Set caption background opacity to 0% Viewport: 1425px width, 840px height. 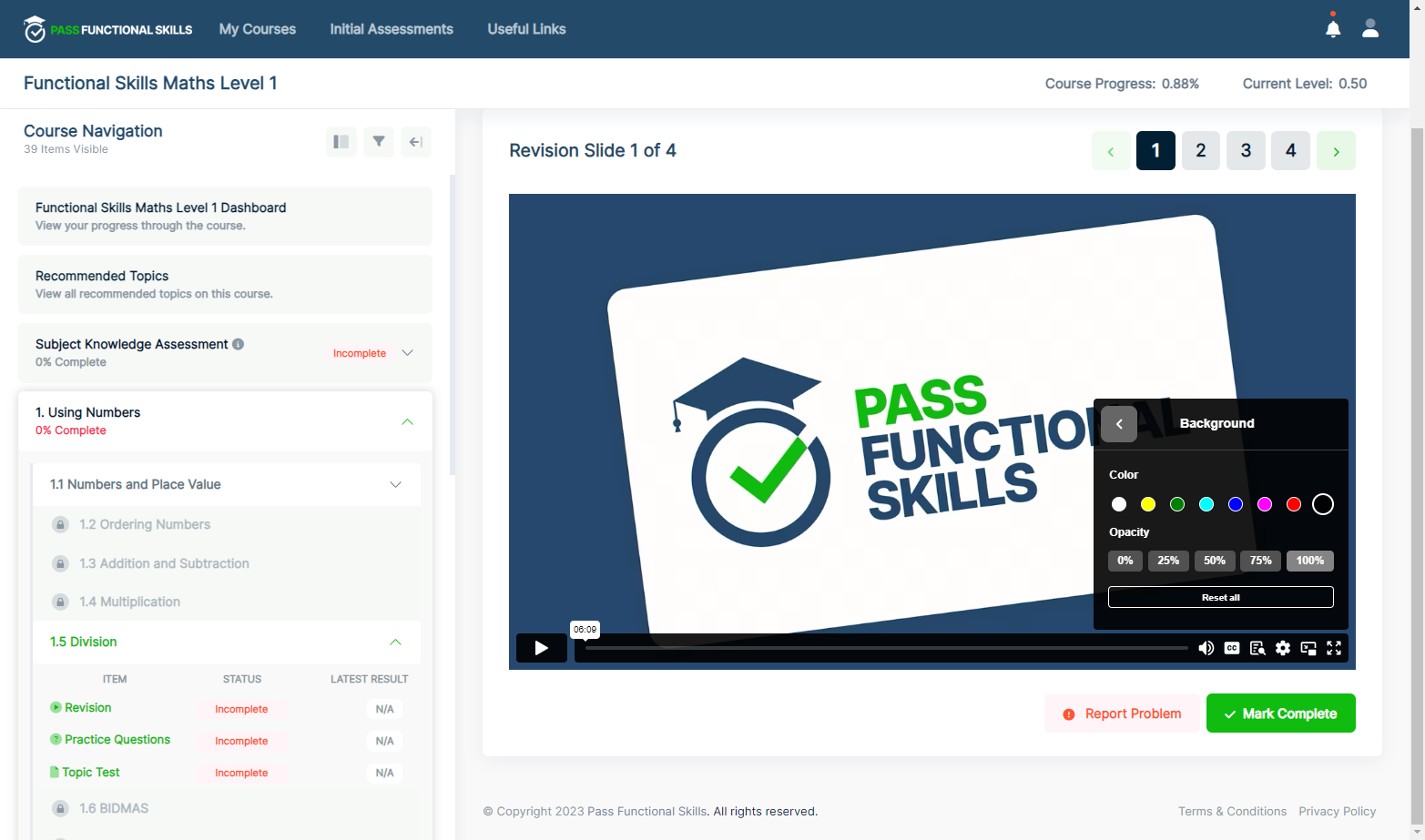click(x=1125, y=561)
